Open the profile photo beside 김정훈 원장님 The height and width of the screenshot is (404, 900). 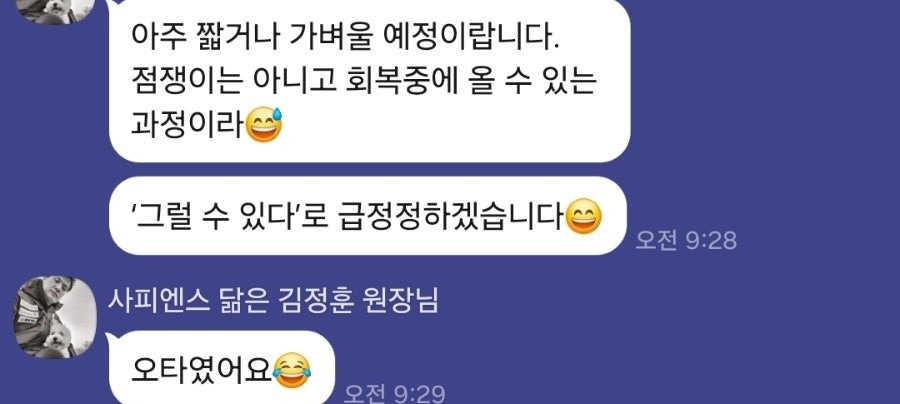[55, 317]
